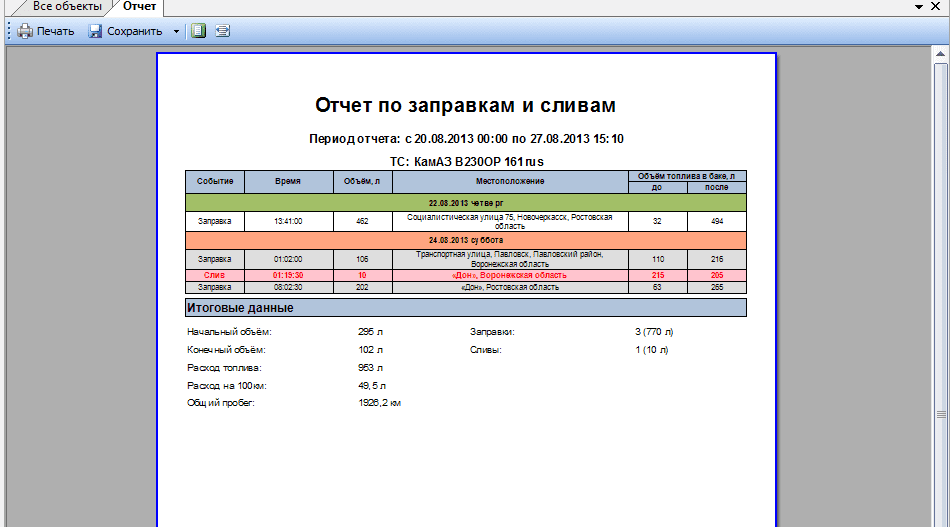Image resolution: width=950 pixels, height=527 pixels.
Task: Open the tab list dropdown arrow at top right
Action: (919, 7)
